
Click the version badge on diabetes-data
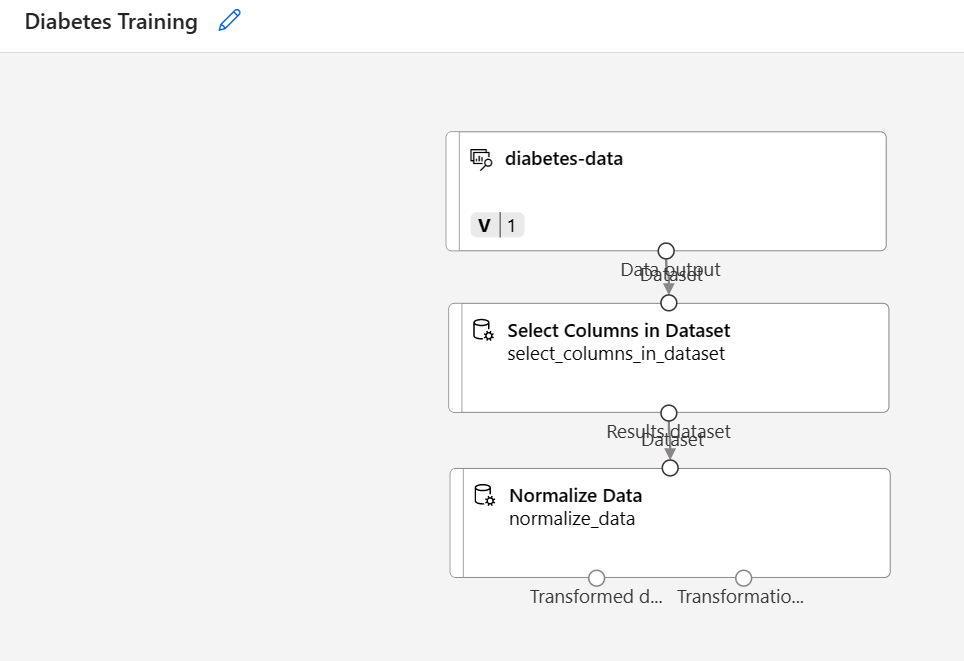(497, 225)
